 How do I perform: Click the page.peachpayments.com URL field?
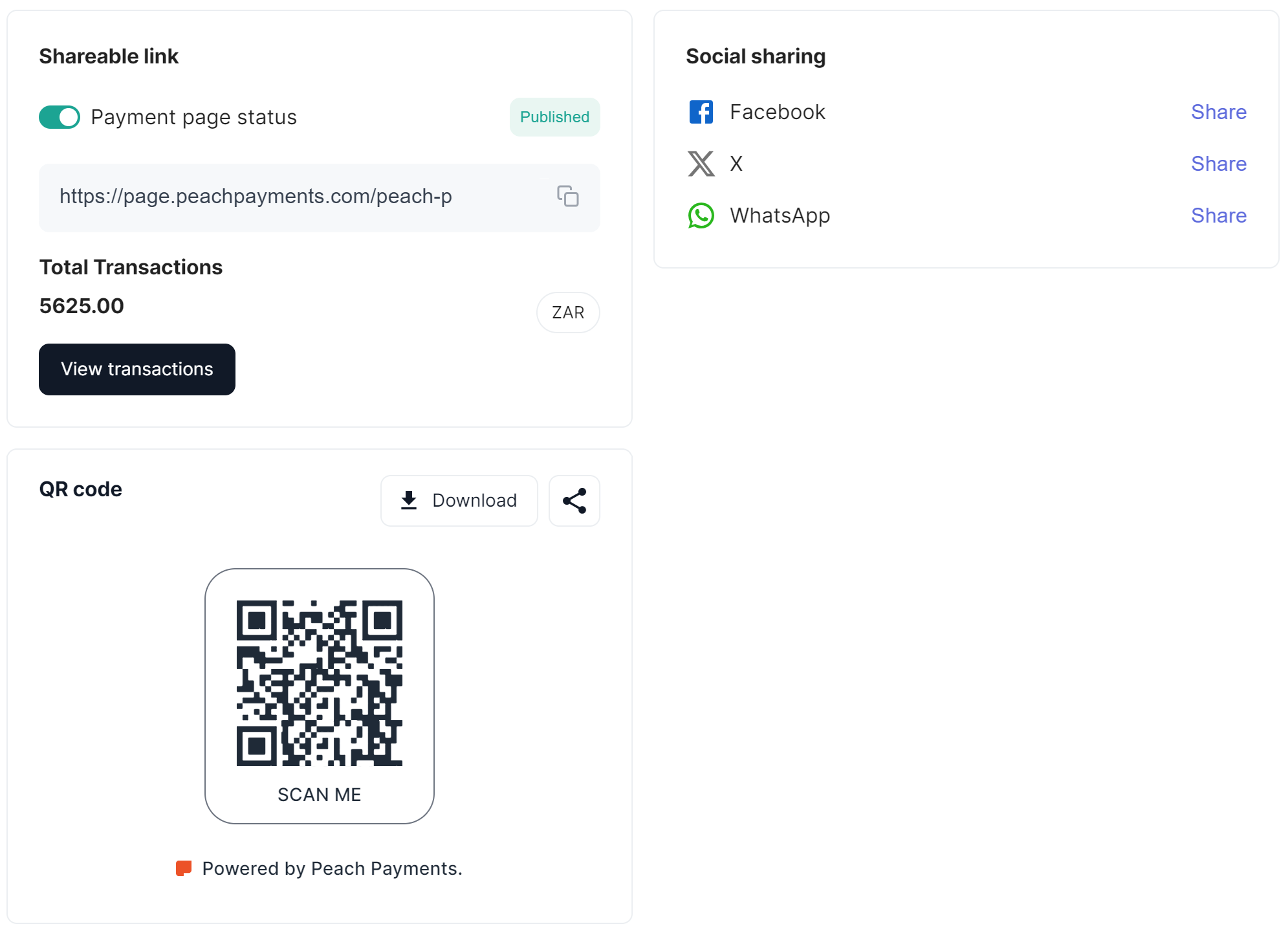pyautogui.click(x=320, y=197)
